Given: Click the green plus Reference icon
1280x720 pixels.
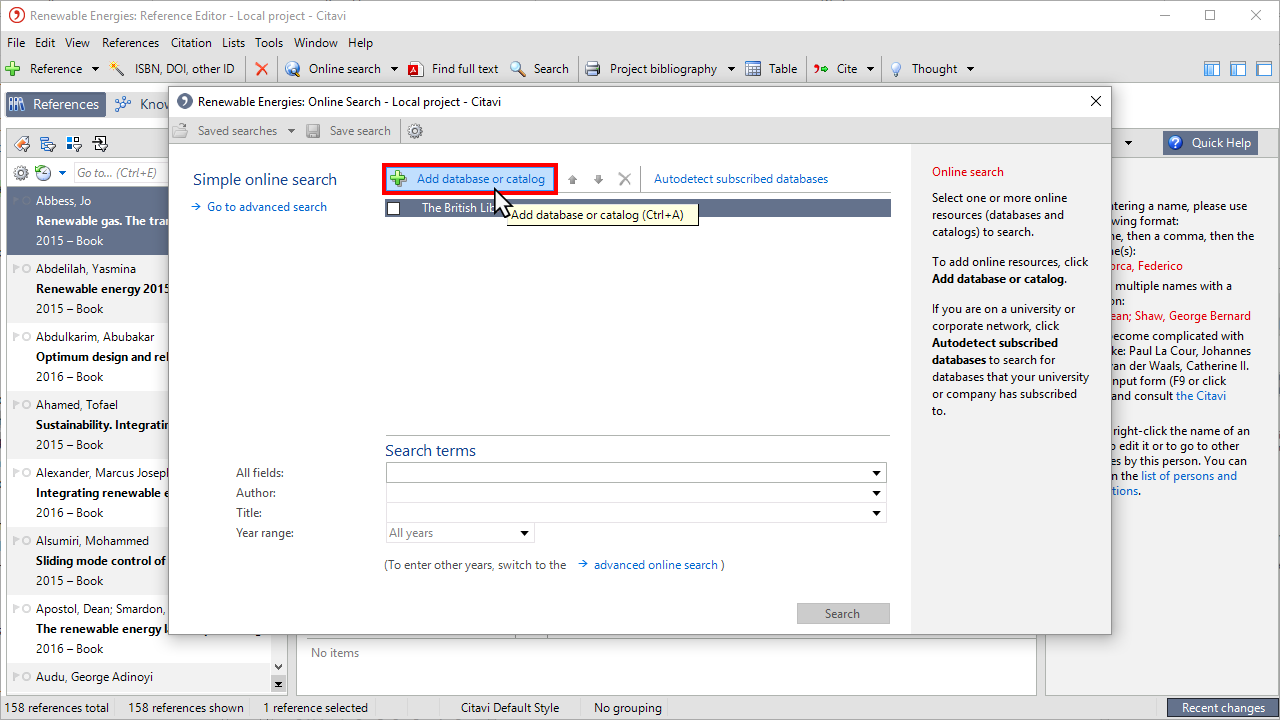Looking at the screenshot, I should (x=13, y=69).
